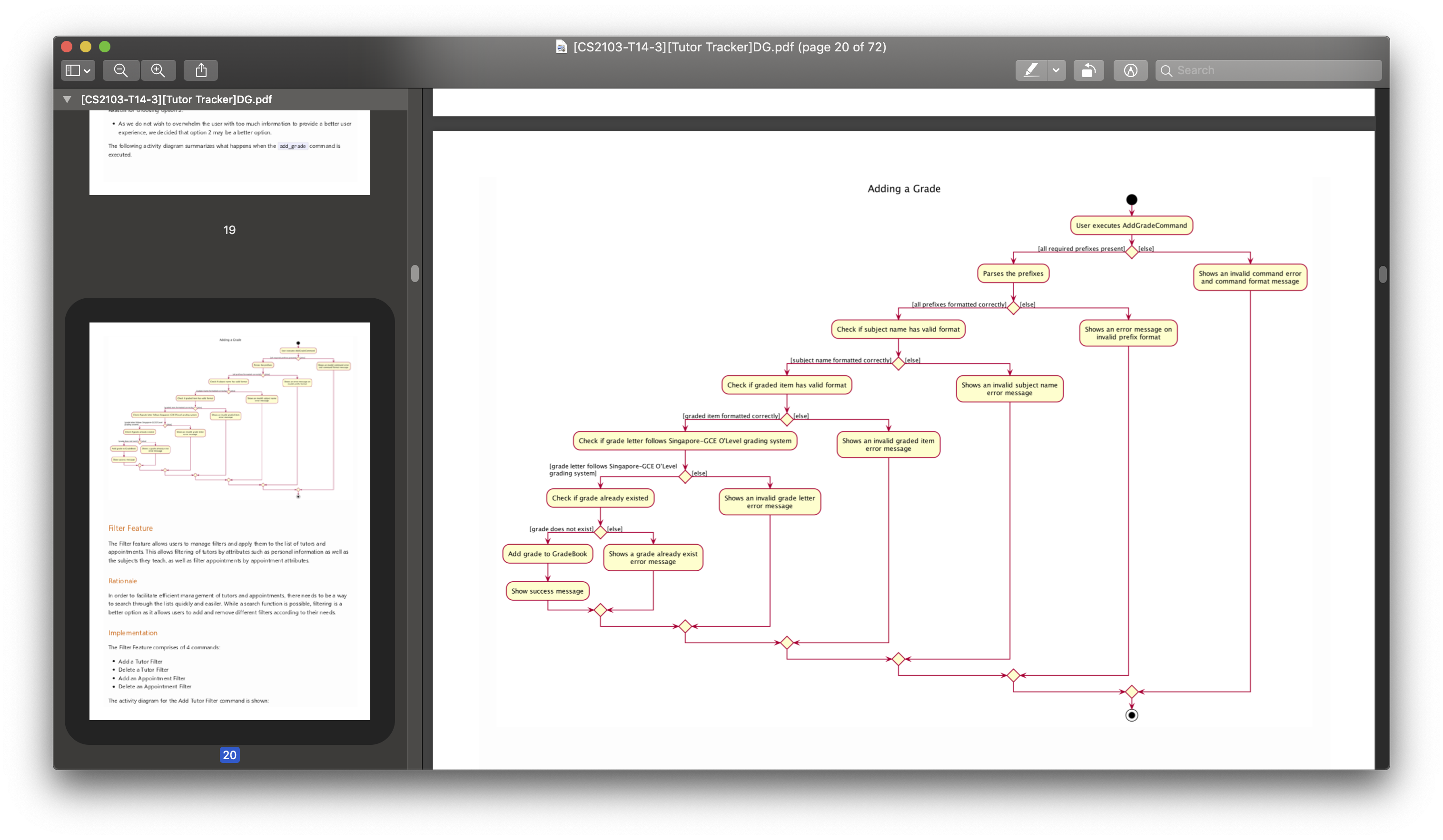Screen dimensions: 1443x840
Task: Click the zoom in magnifier icon
Action: (158, 70)
